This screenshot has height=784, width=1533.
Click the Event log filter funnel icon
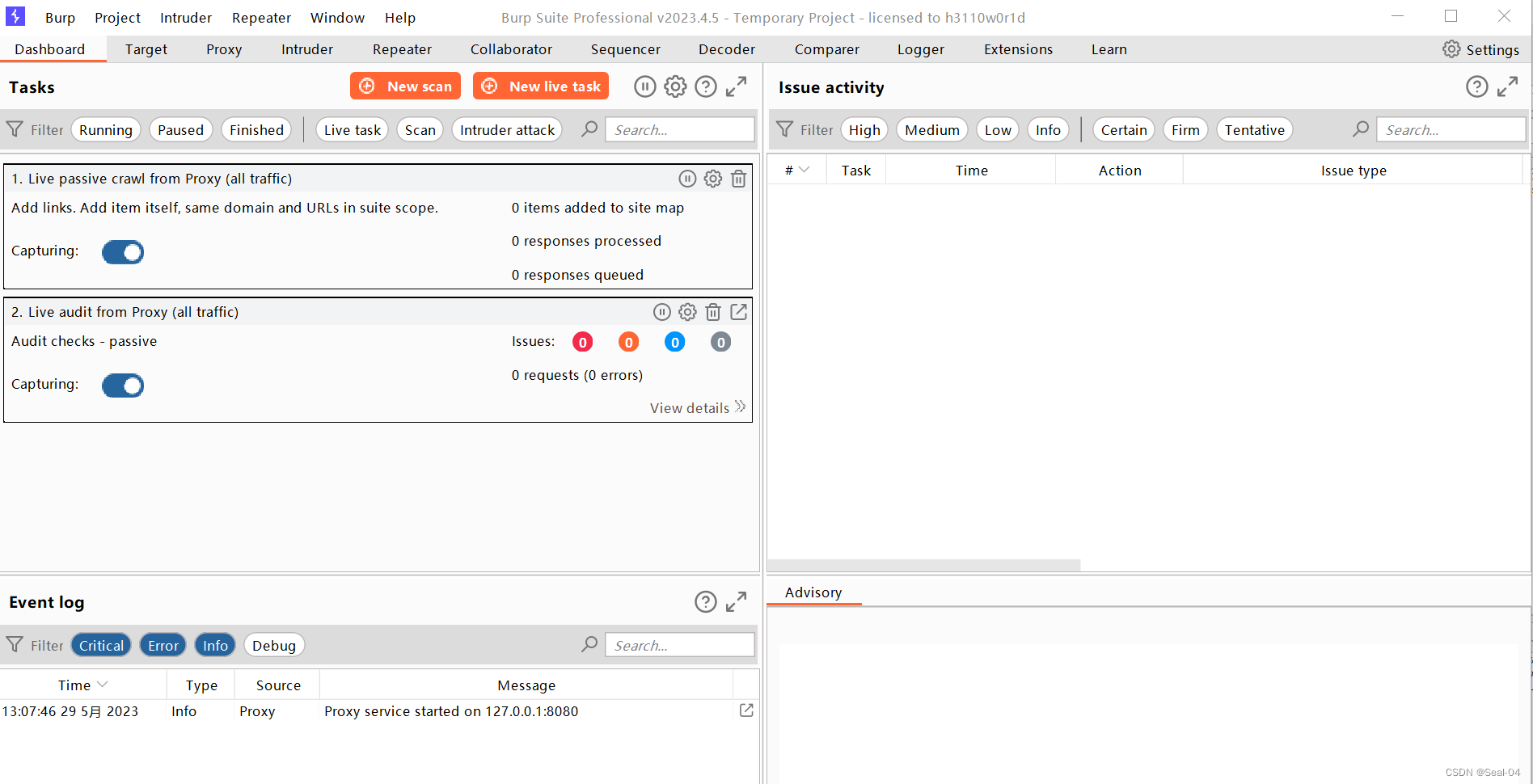tap(15, 645)
